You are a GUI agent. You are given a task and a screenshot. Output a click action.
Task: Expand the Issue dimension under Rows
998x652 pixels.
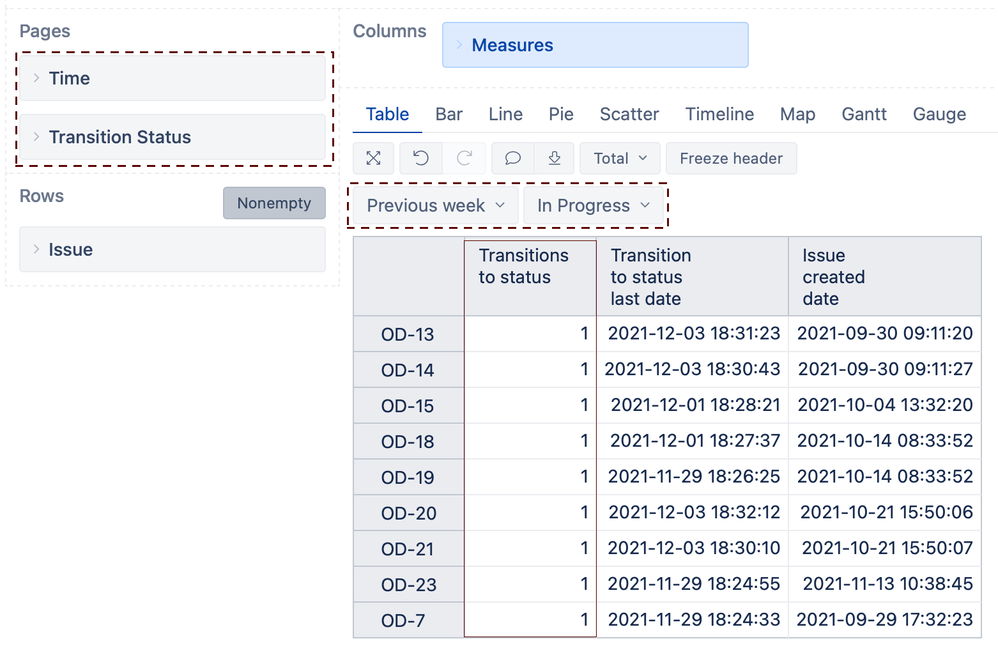click(37, 249)
